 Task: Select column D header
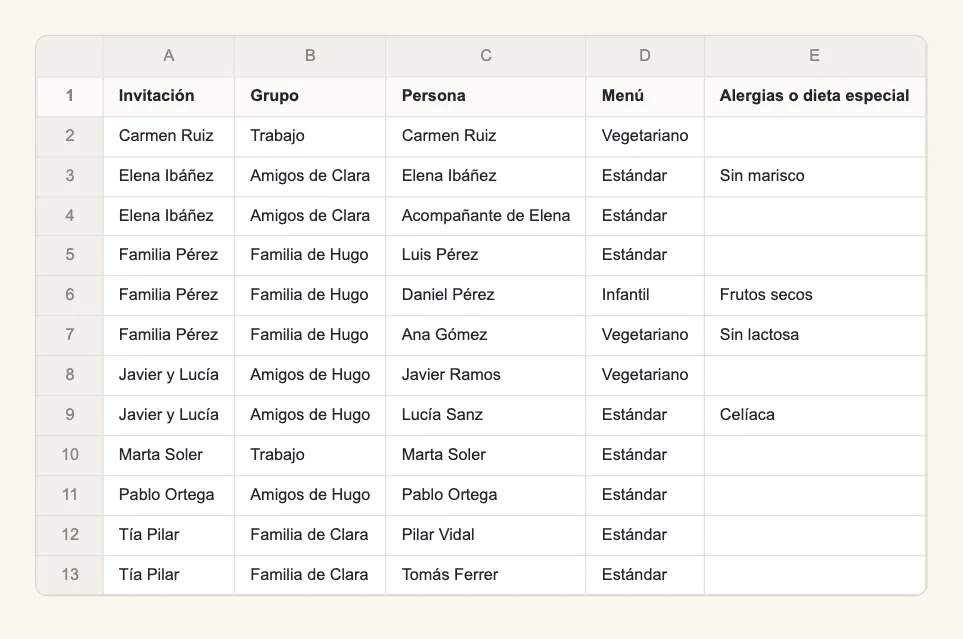644,56
